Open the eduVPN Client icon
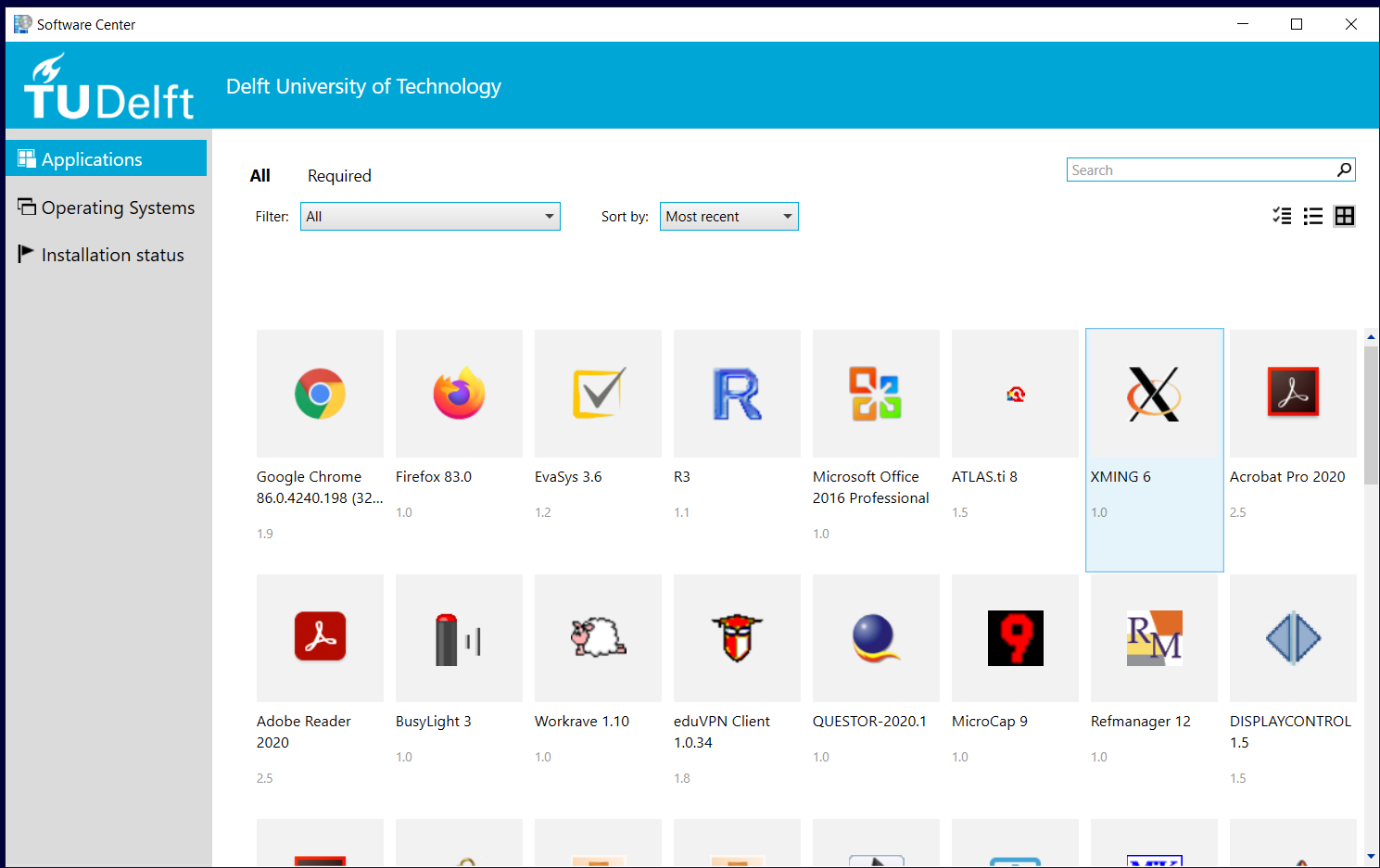This screenshot has width=1380, height=868. [737, 638]
